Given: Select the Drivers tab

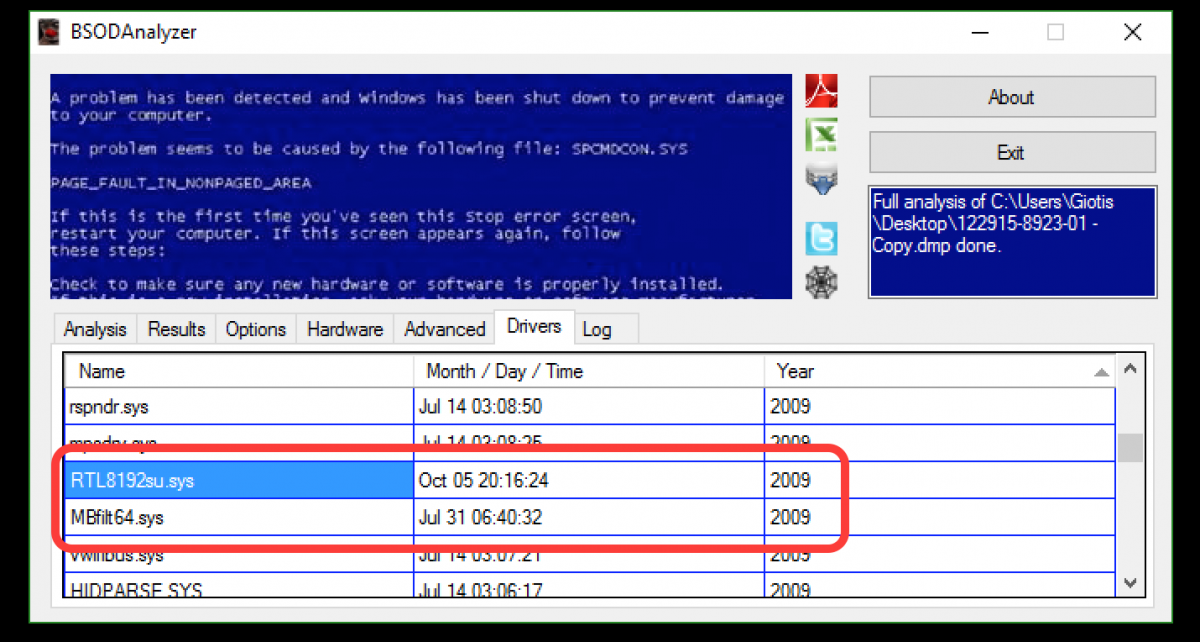Looking at the screenshot, I should pos(535,326).
